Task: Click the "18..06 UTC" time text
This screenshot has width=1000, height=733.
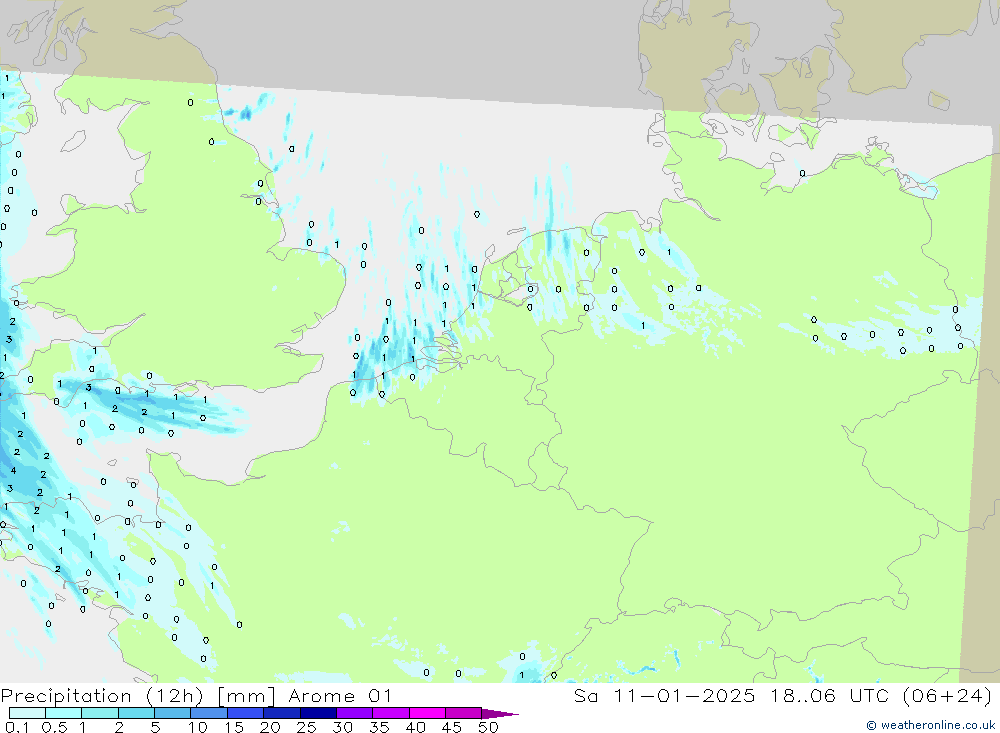Action: click(830, 695)
